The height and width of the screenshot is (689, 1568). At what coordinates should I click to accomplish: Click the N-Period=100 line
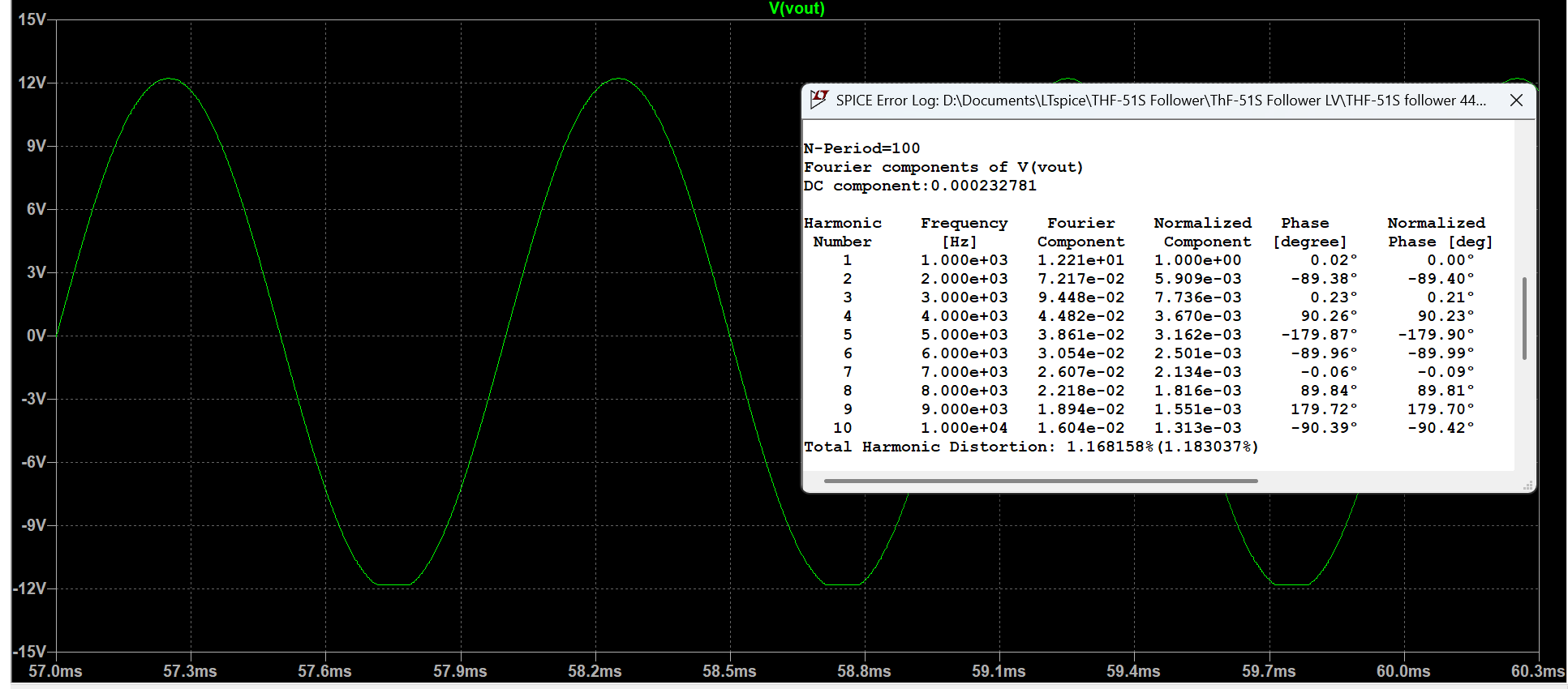[x=861, y=148]
